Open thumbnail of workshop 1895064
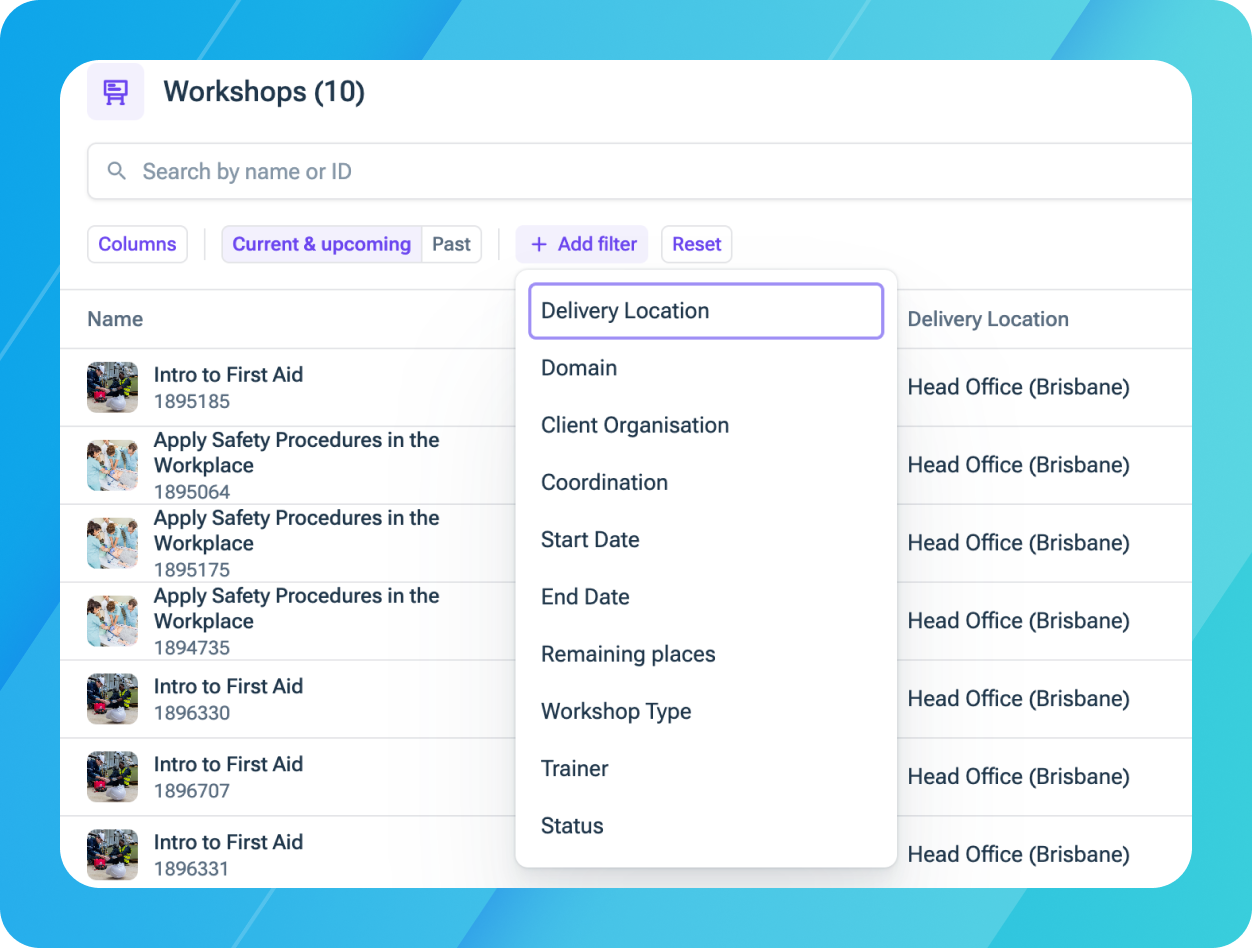Image resolution: width=1252 pixels, height=948 pixels. click(x=112, y=466)
